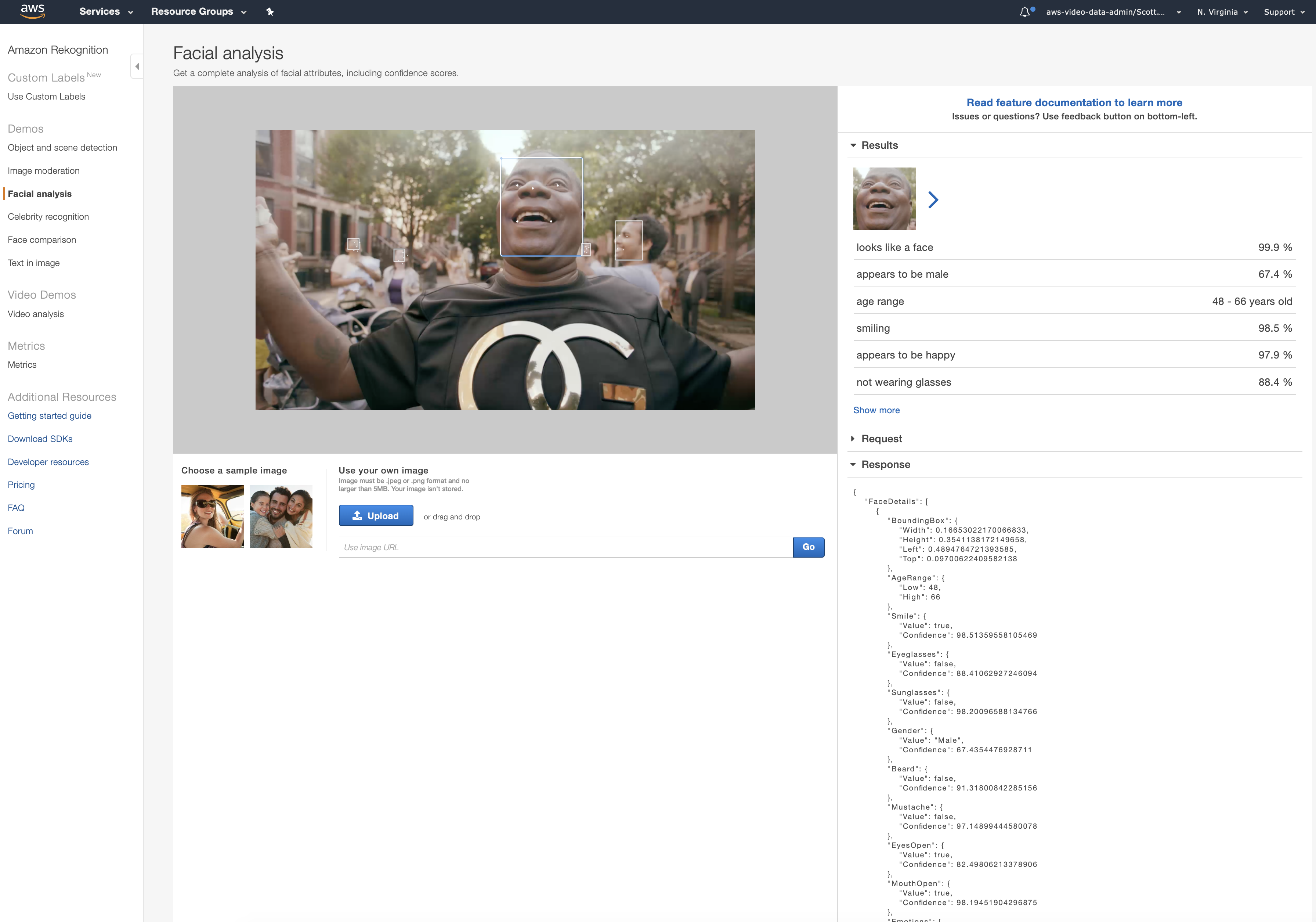The height and width of the screenshot is (922, 1316).
Task: Collapse the left sidebar with arrow
Action: coord(137,66)
